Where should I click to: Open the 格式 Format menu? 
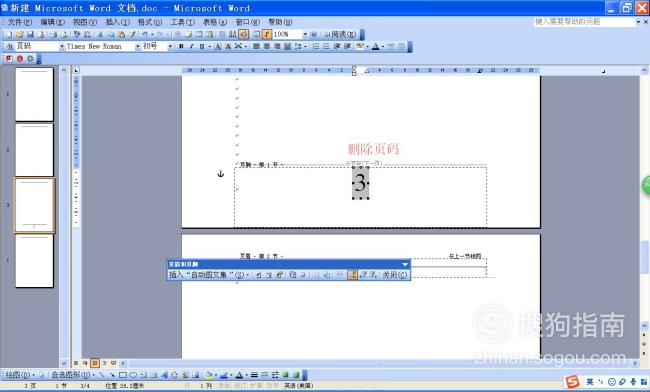(150, 22)
